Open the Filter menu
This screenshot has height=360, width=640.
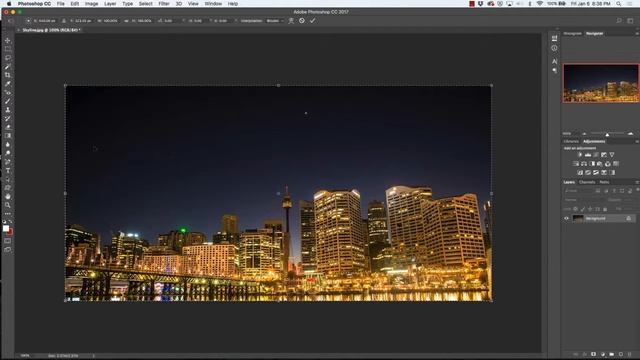pyautogui.click(x=164, y=4)
